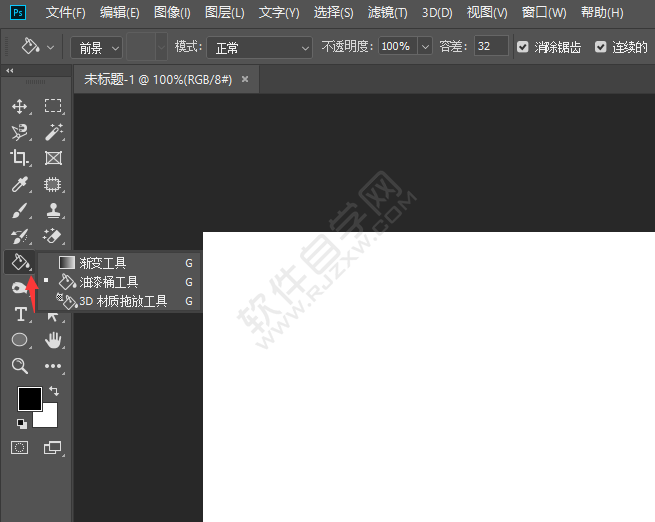The height and width of the screenshot is (522, 655).
Task: Swap foreground and background colors
Action: [x=54, y=391]
